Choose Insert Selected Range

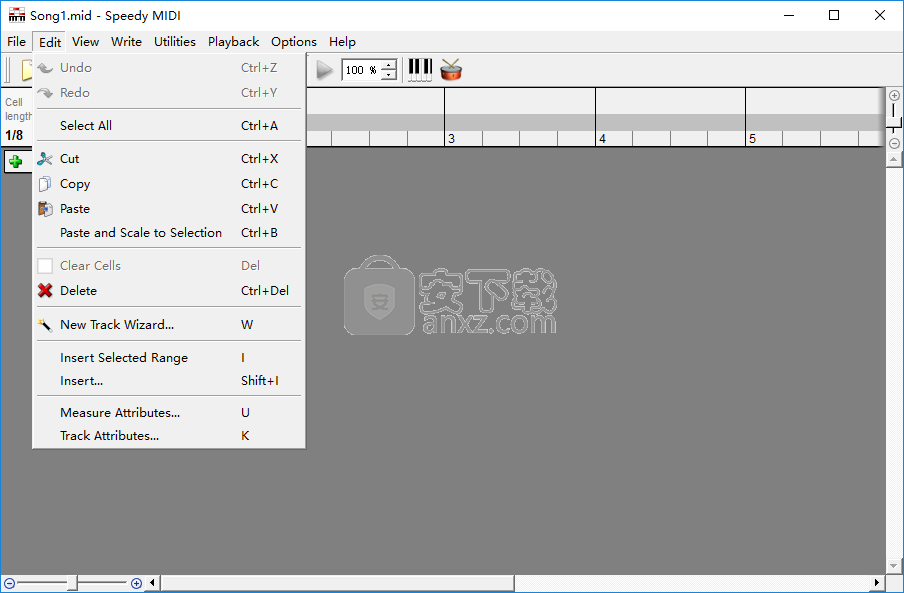coord(169,358)
